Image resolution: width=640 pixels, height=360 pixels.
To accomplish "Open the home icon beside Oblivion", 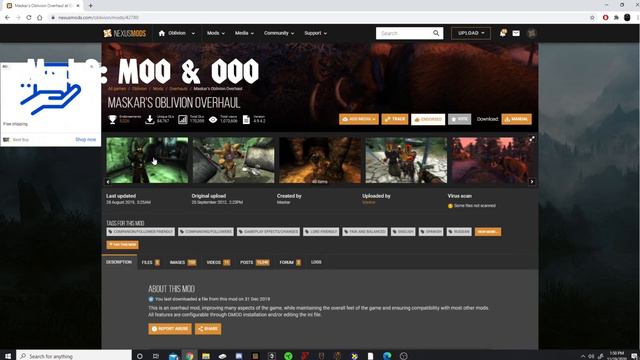I will point(162,33).
